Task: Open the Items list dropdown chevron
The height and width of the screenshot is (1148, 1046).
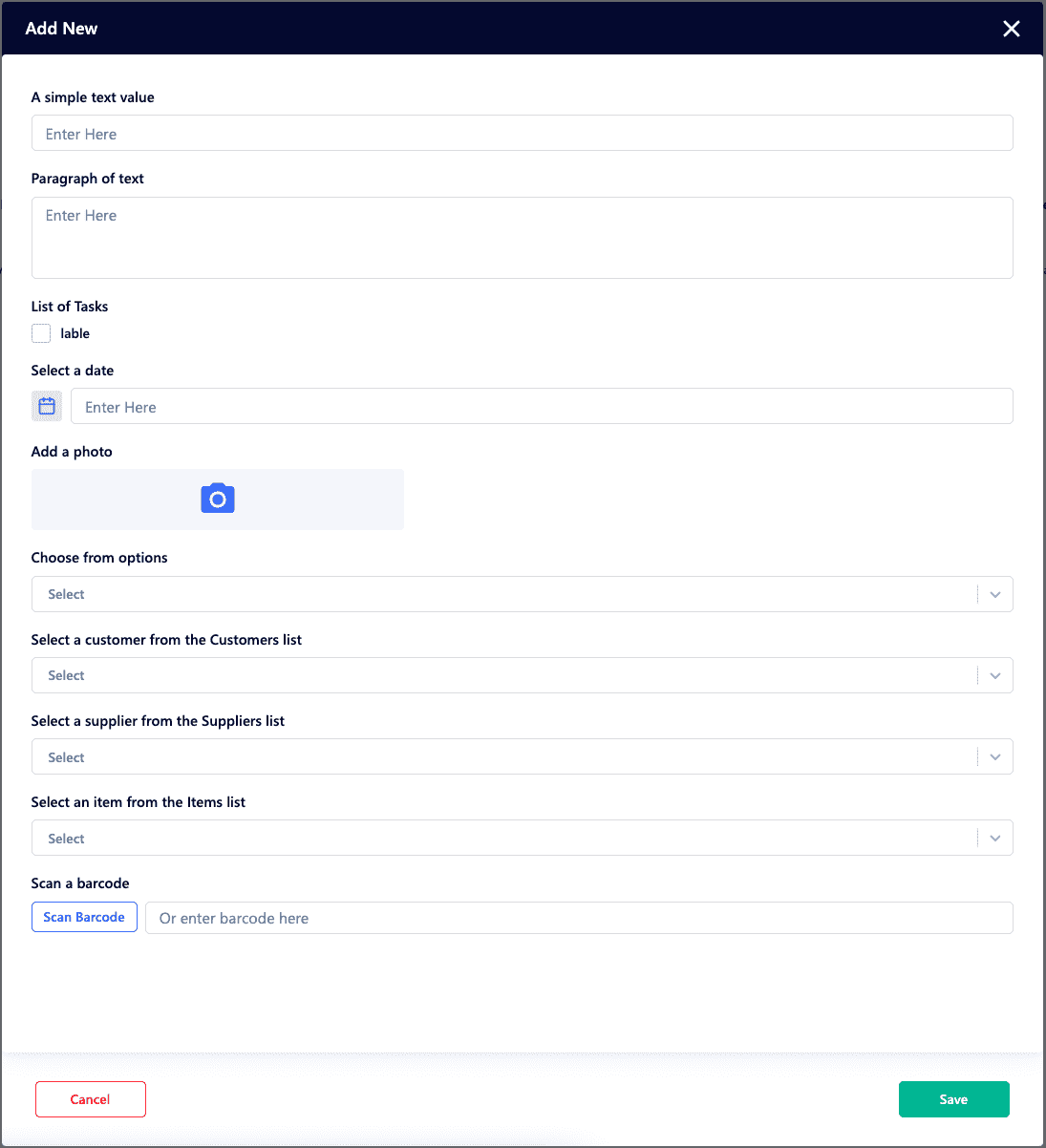Action: coord(994,839)
